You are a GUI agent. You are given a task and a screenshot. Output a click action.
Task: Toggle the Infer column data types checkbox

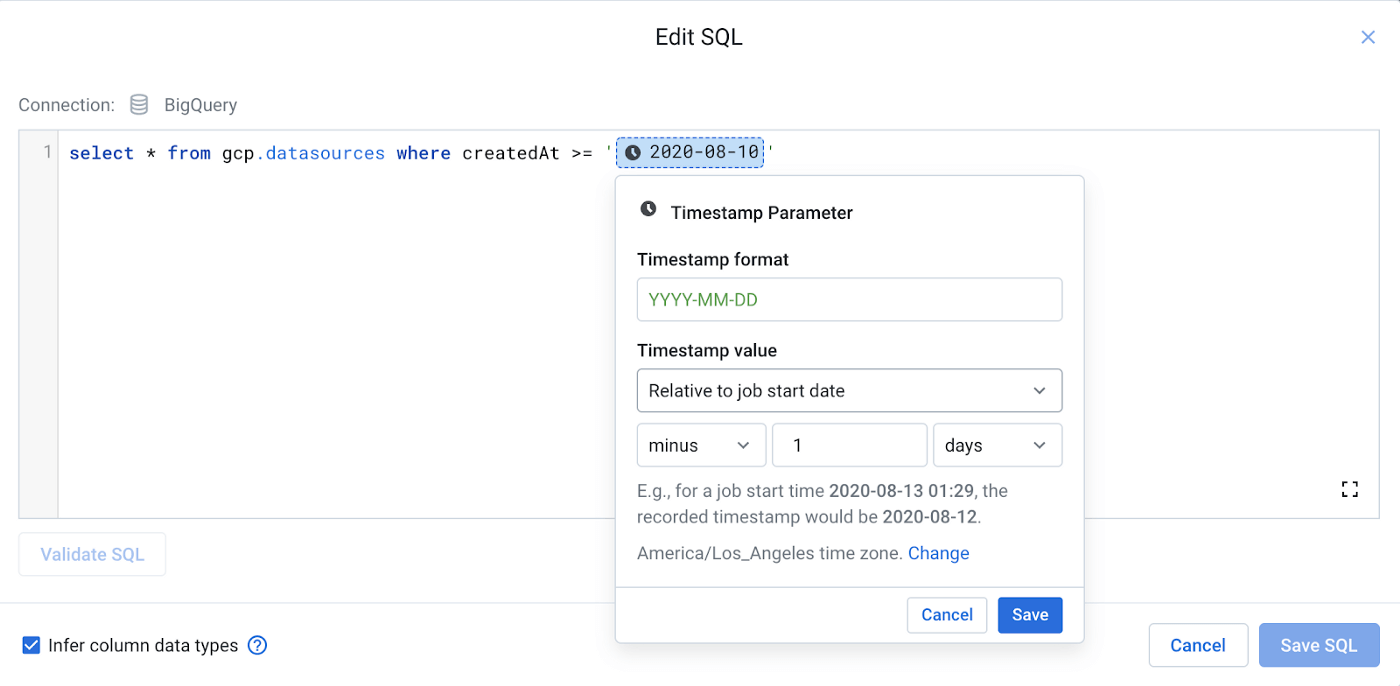31,645
